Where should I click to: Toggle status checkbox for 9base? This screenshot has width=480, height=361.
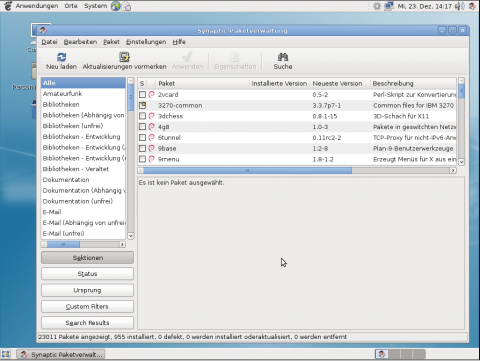[x=142, y=148]
